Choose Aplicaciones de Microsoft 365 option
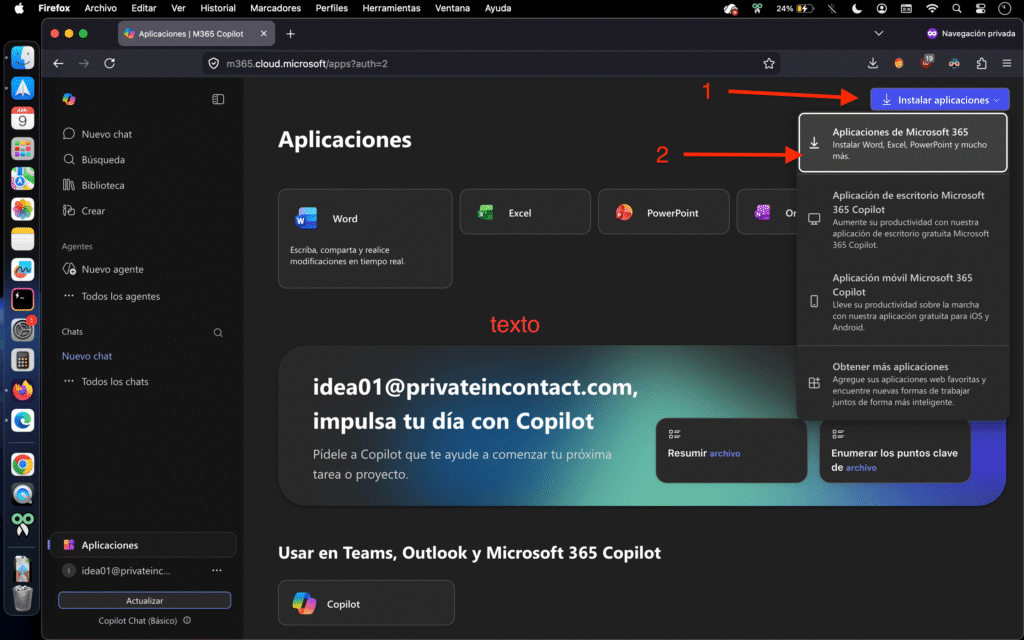Viewport: 1024px width, 640px height. [902, 143]
